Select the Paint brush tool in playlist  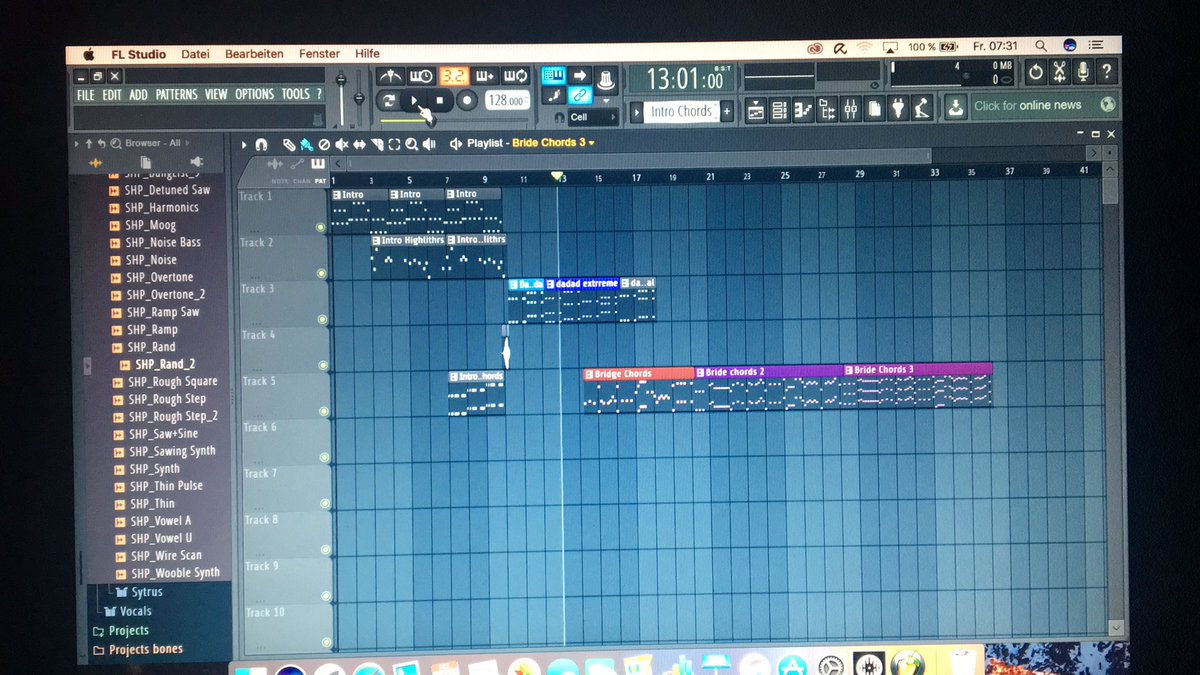tap(307, 145)
